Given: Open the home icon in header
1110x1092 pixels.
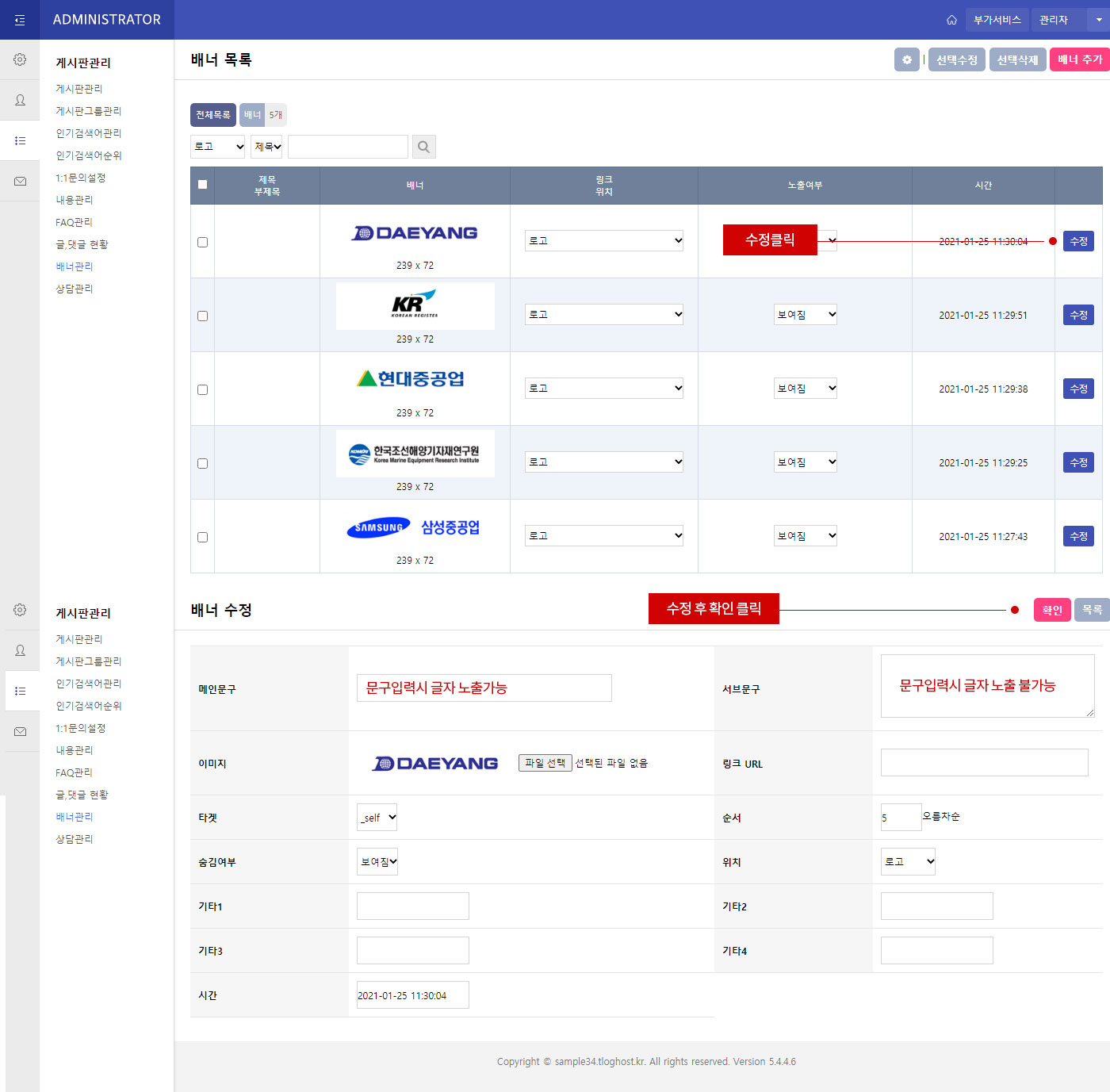Looking at the screenshot, I should pos(951,20).
